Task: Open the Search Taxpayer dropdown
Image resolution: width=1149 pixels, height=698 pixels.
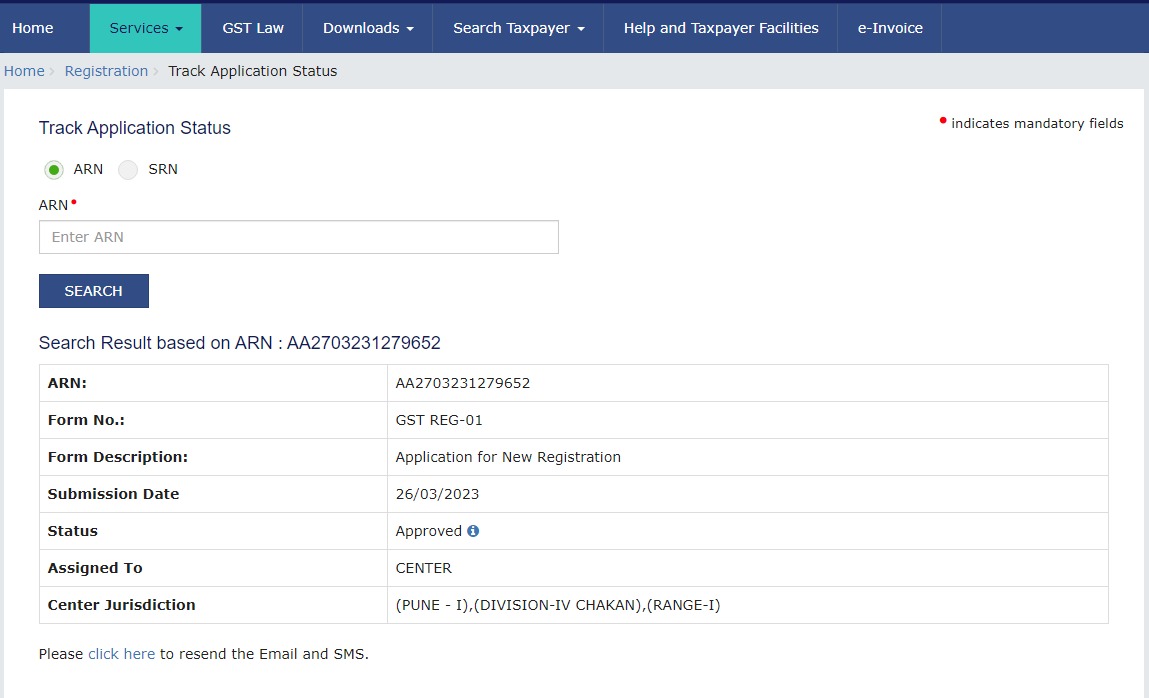Action: 518,28
